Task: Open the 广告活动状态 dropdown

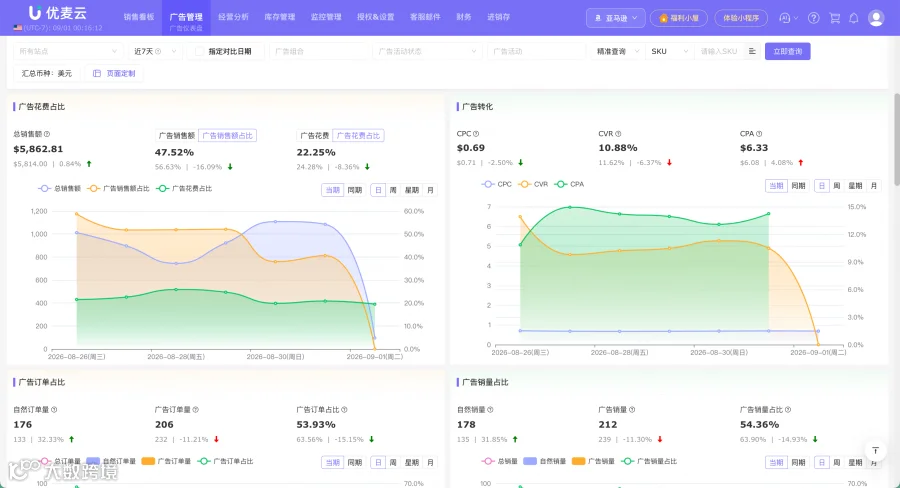Action: click(x=426, y=51)
